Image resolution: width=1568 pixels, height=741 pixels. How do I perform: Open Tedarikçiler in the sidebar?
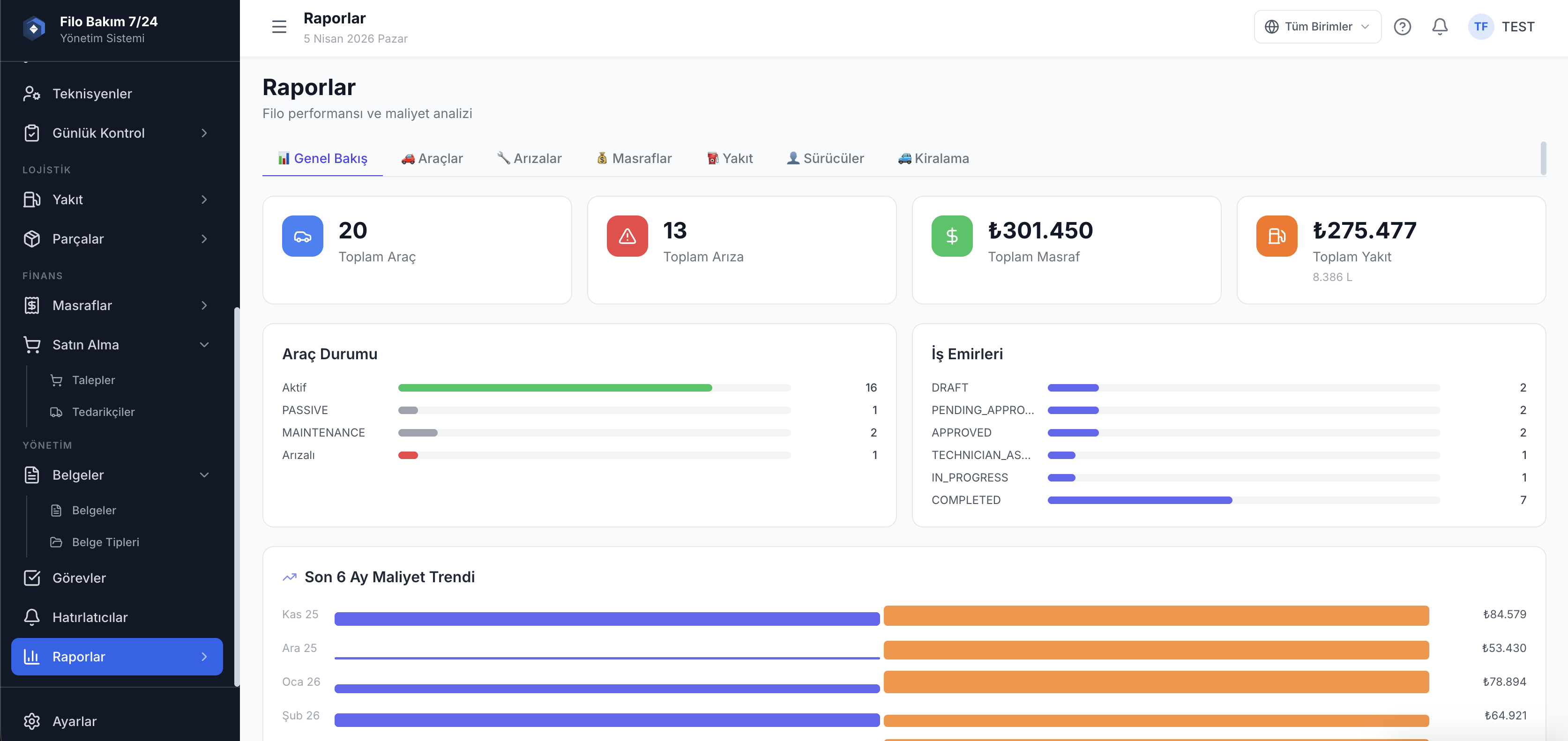coord(103,412)
